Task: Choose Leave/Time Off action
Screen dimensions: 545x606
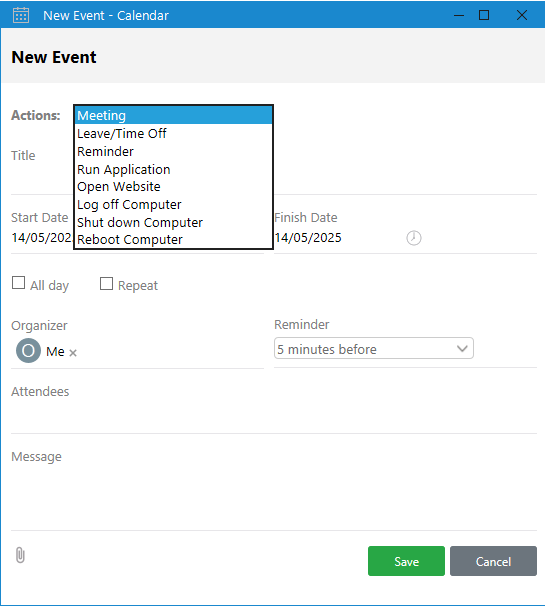Action: click(174, 133)
